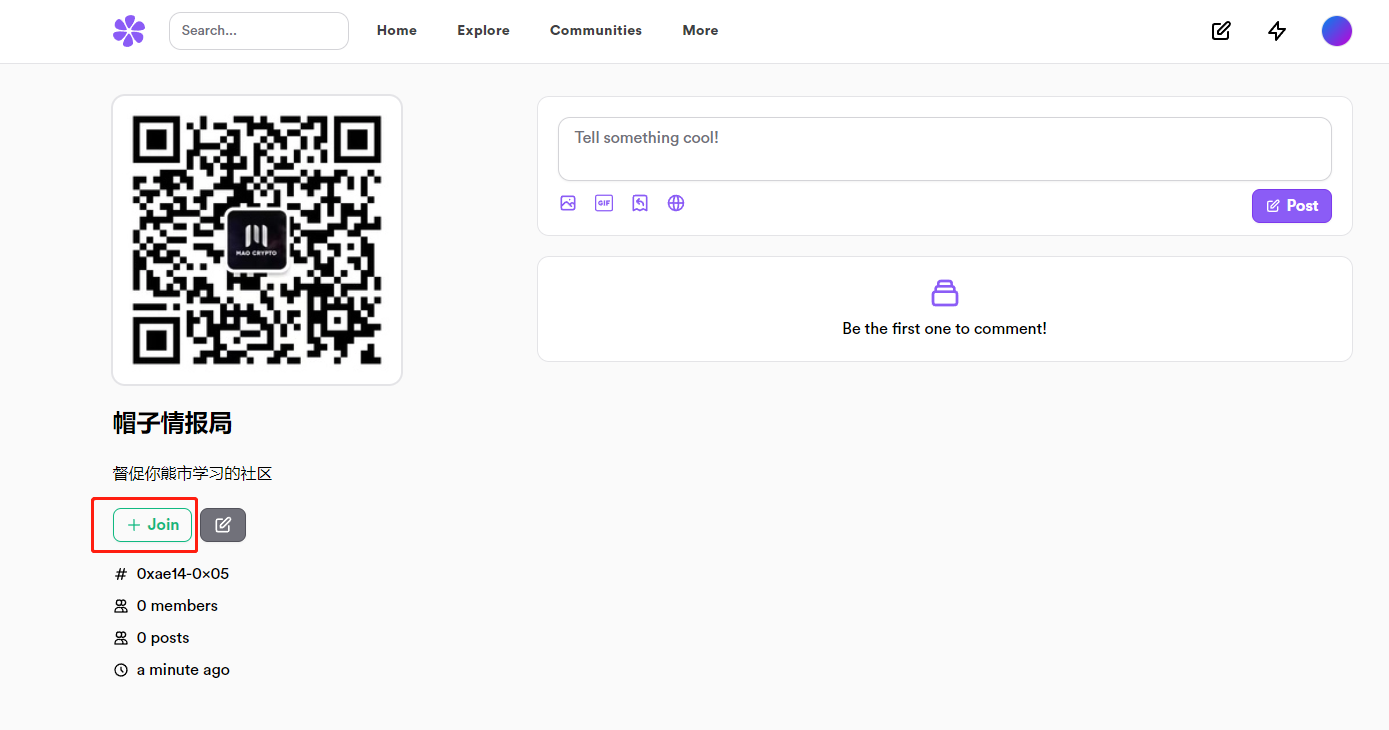Open the globe icon in composer
Viewport: 1389px width, 730px height.
tap(676, 203)
